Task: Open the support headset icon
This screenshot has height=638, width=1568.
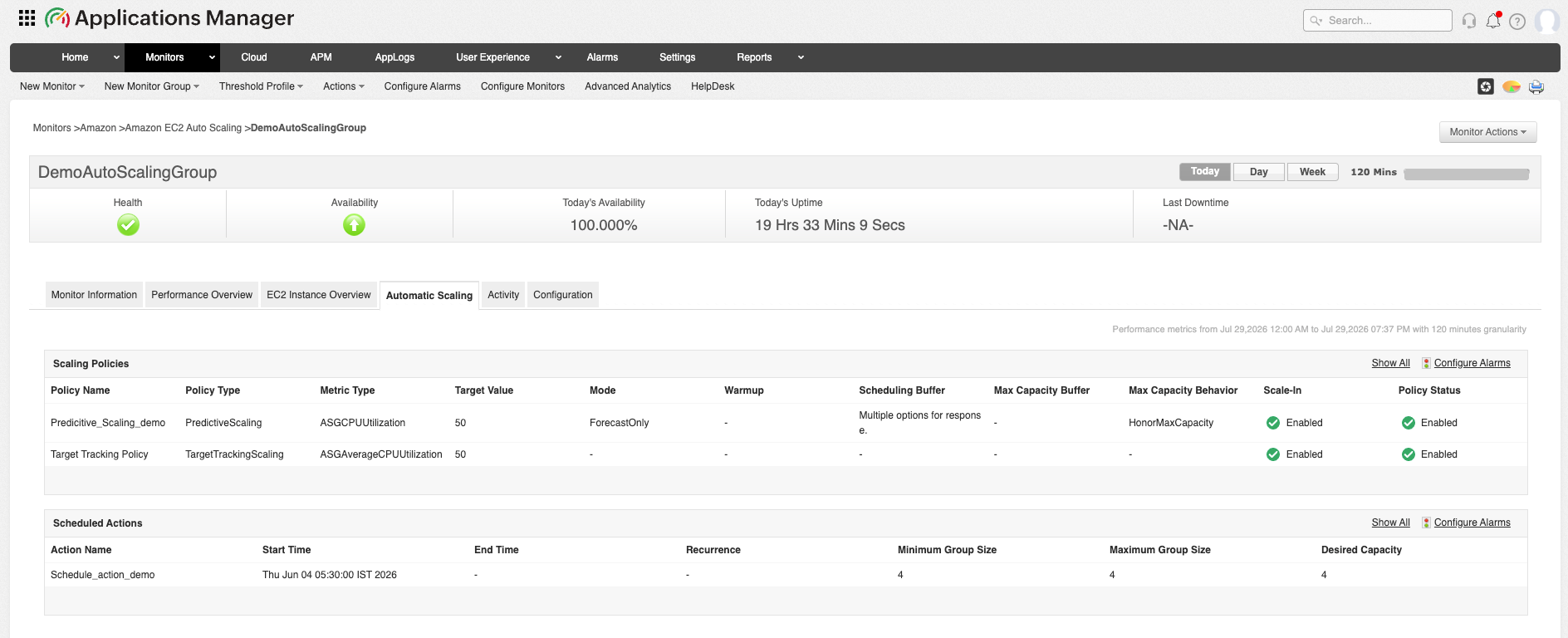Action: (x=1469, y=21)
